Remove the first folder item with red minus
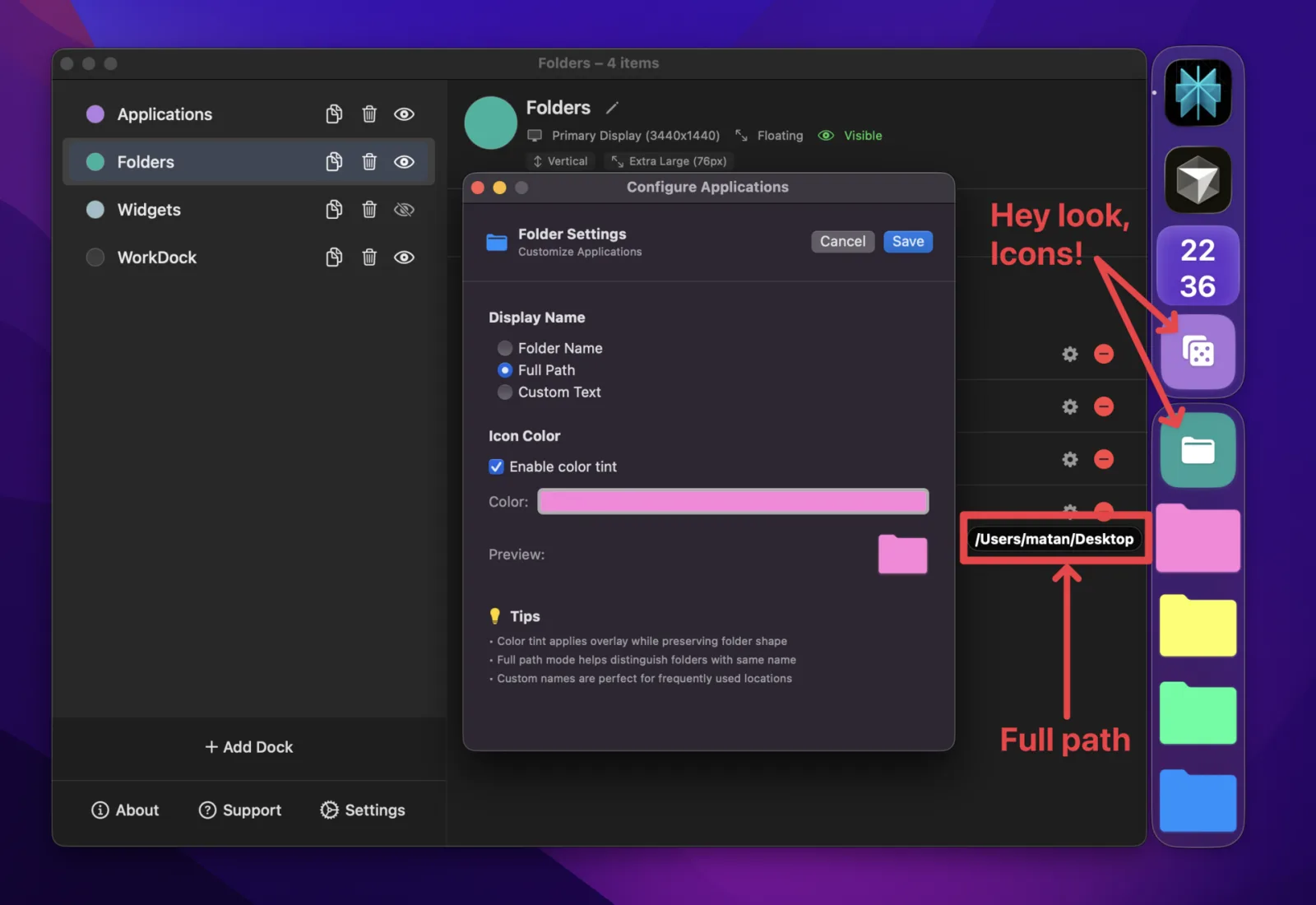Viewport: 1316px width, 905px height. 1104,354
